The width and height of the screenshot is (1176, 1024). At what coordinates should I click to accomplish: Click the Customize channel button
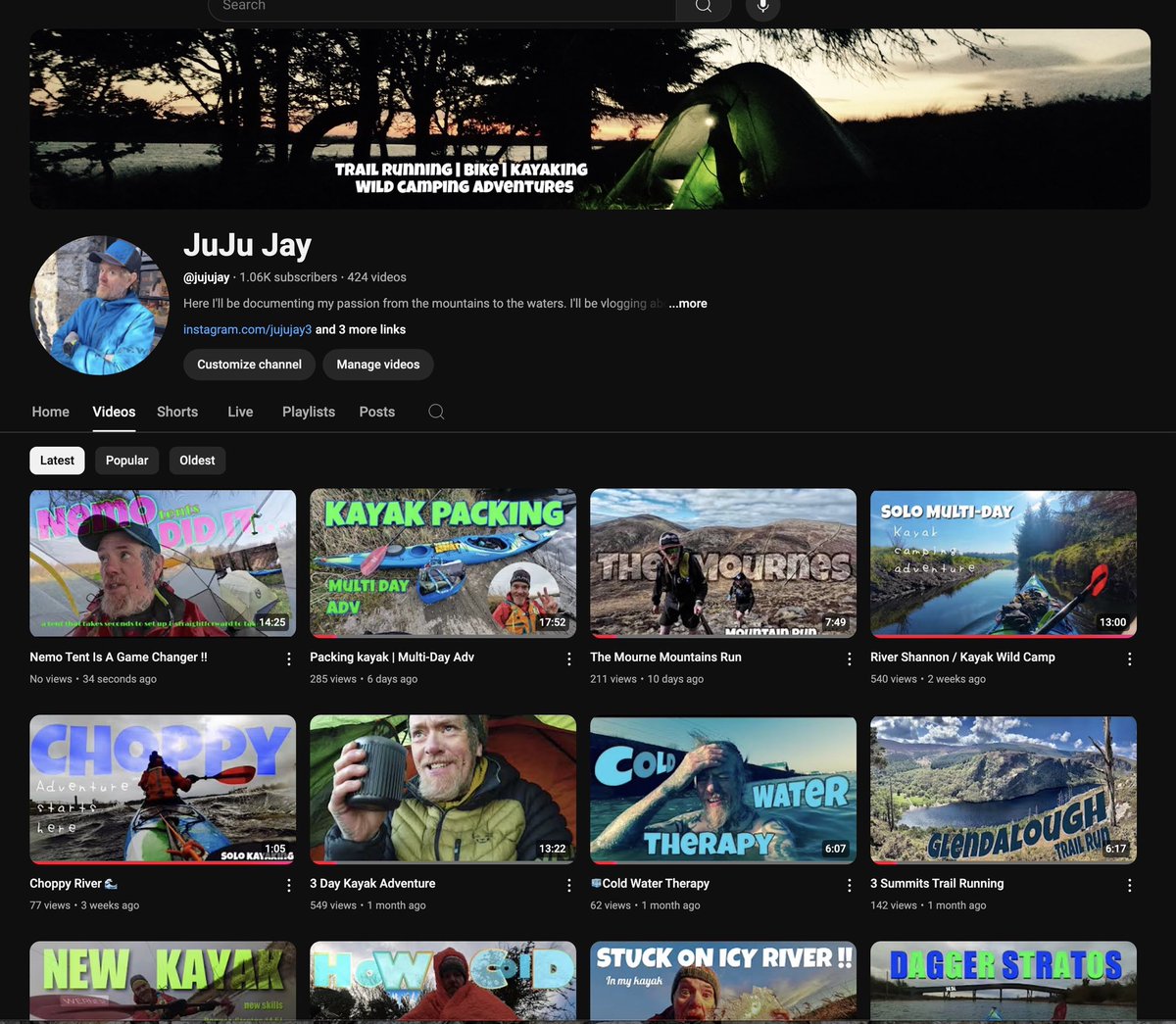point(249,365)
